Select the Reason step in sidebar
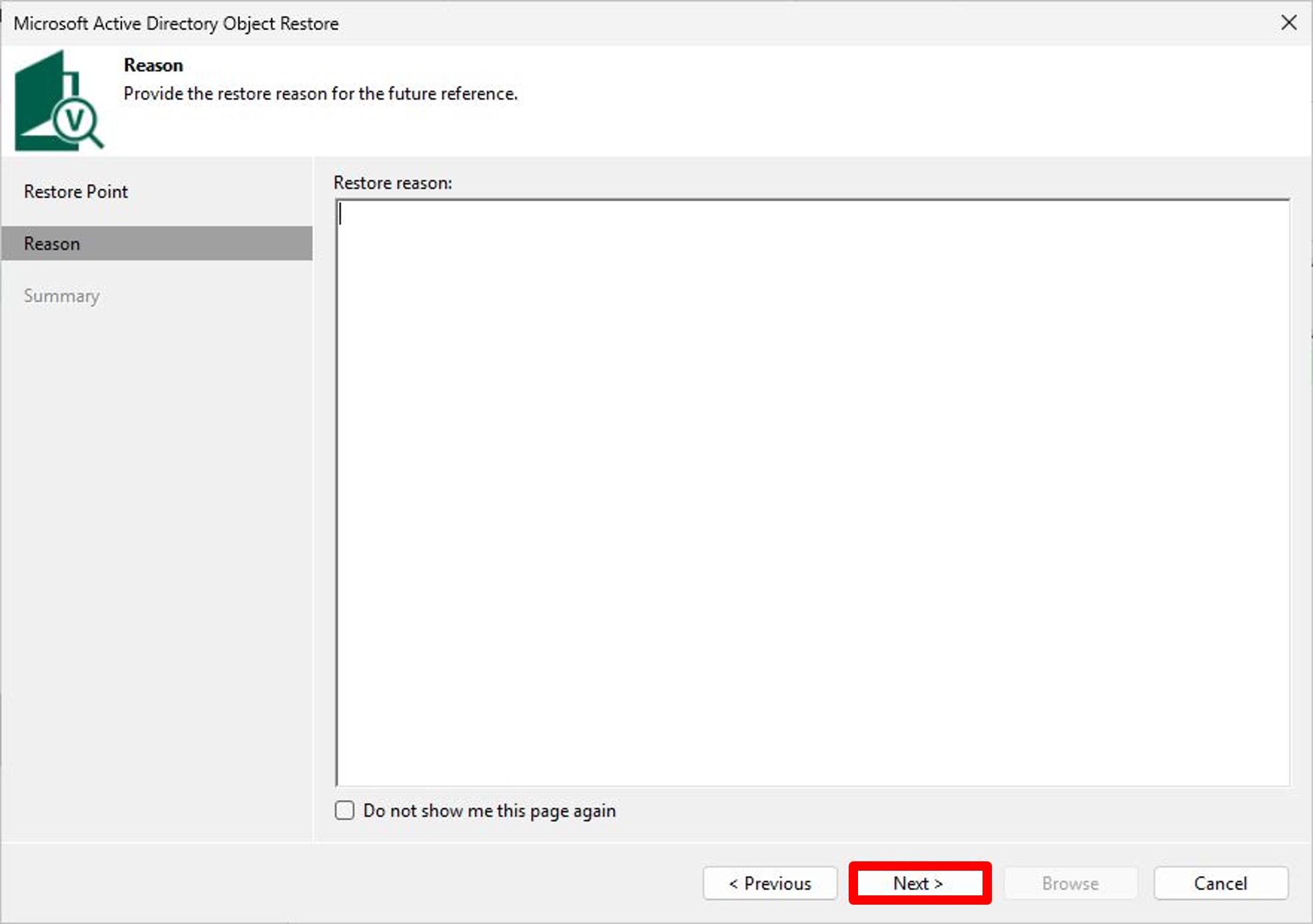 click(x=157, y=244)
